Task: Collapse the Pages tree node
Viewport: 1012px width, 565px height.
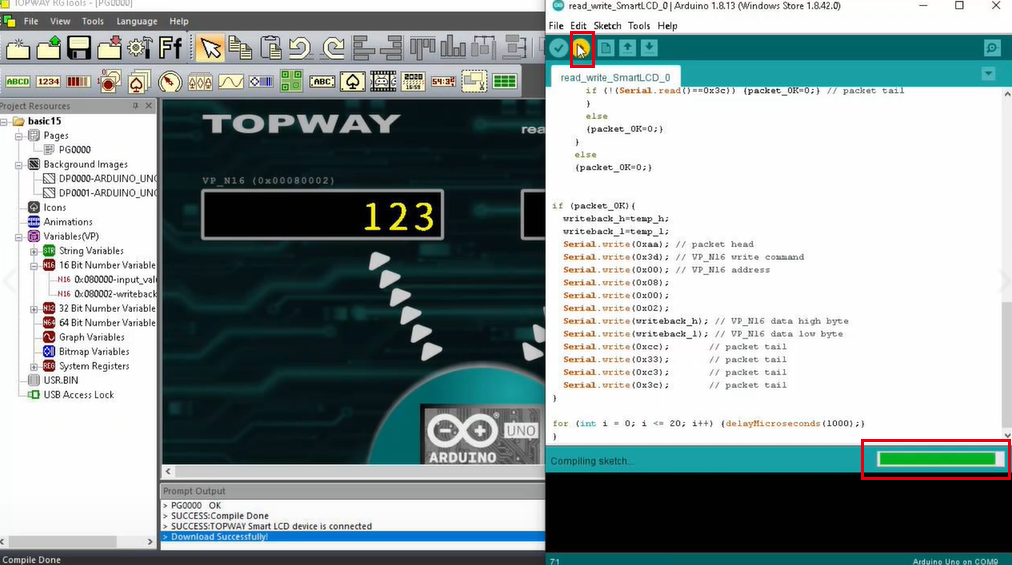Action: [19, 136]
